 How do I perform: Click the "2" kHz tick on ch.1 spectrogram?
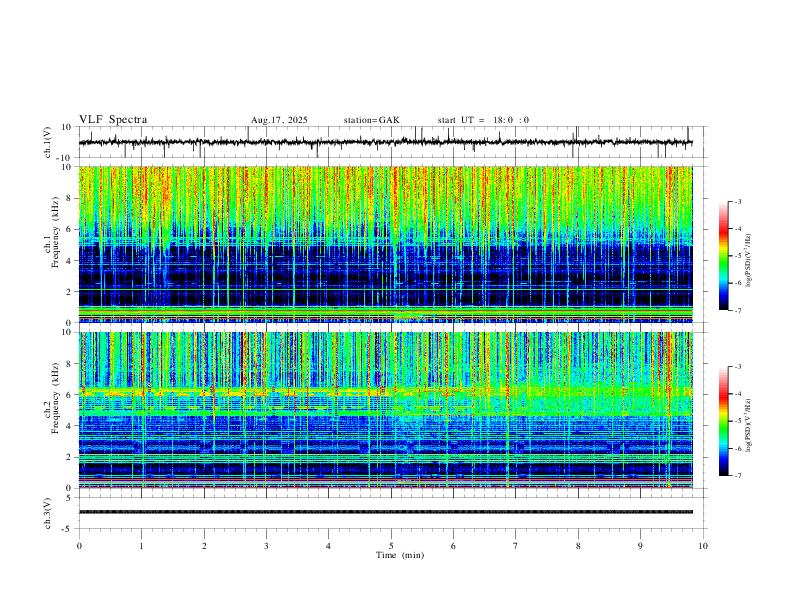70,292
